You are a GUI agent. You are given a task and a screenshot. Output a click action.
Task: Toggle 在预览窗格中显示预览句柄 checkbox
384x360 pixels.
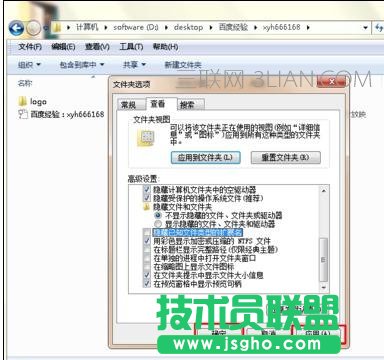pos(147,284)
